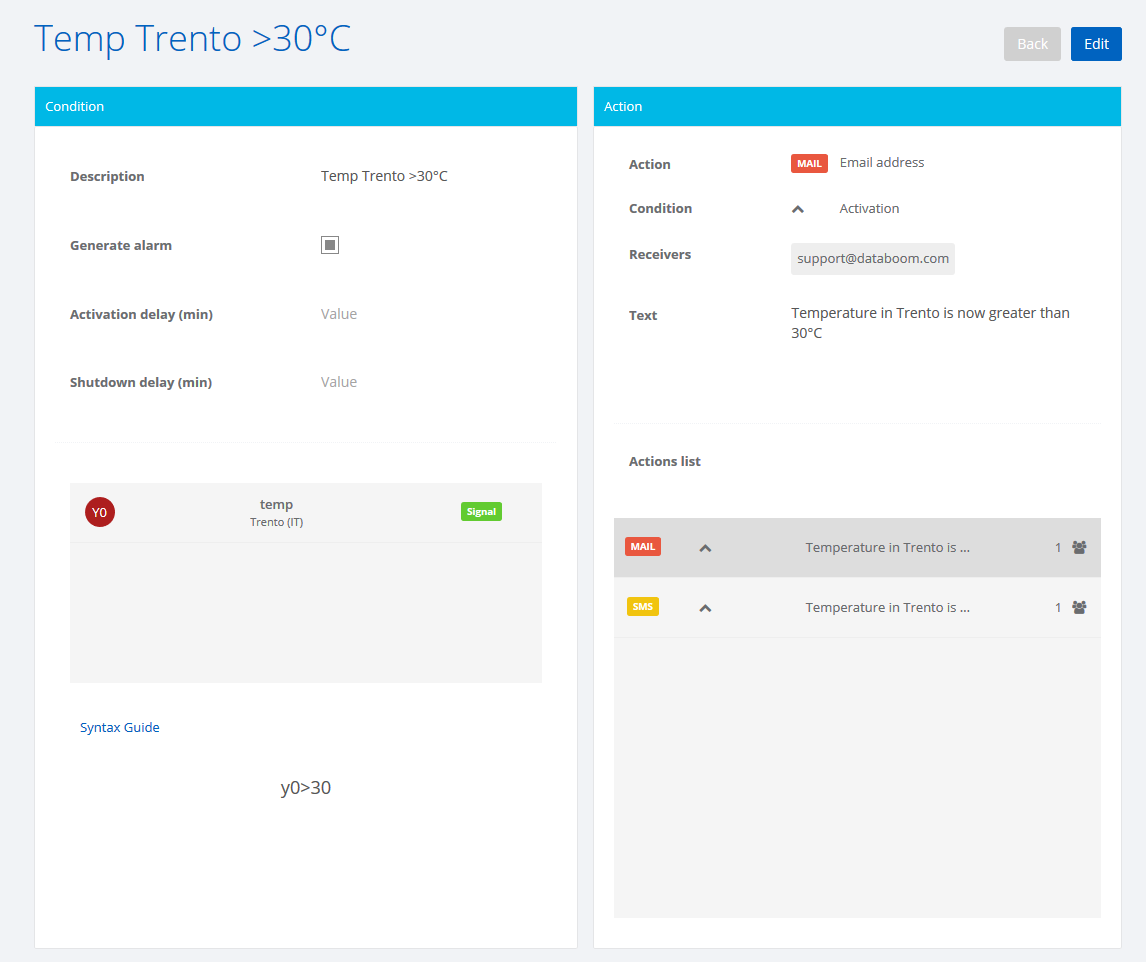Click recipients group icon in SMS row

pos(1079,607)
